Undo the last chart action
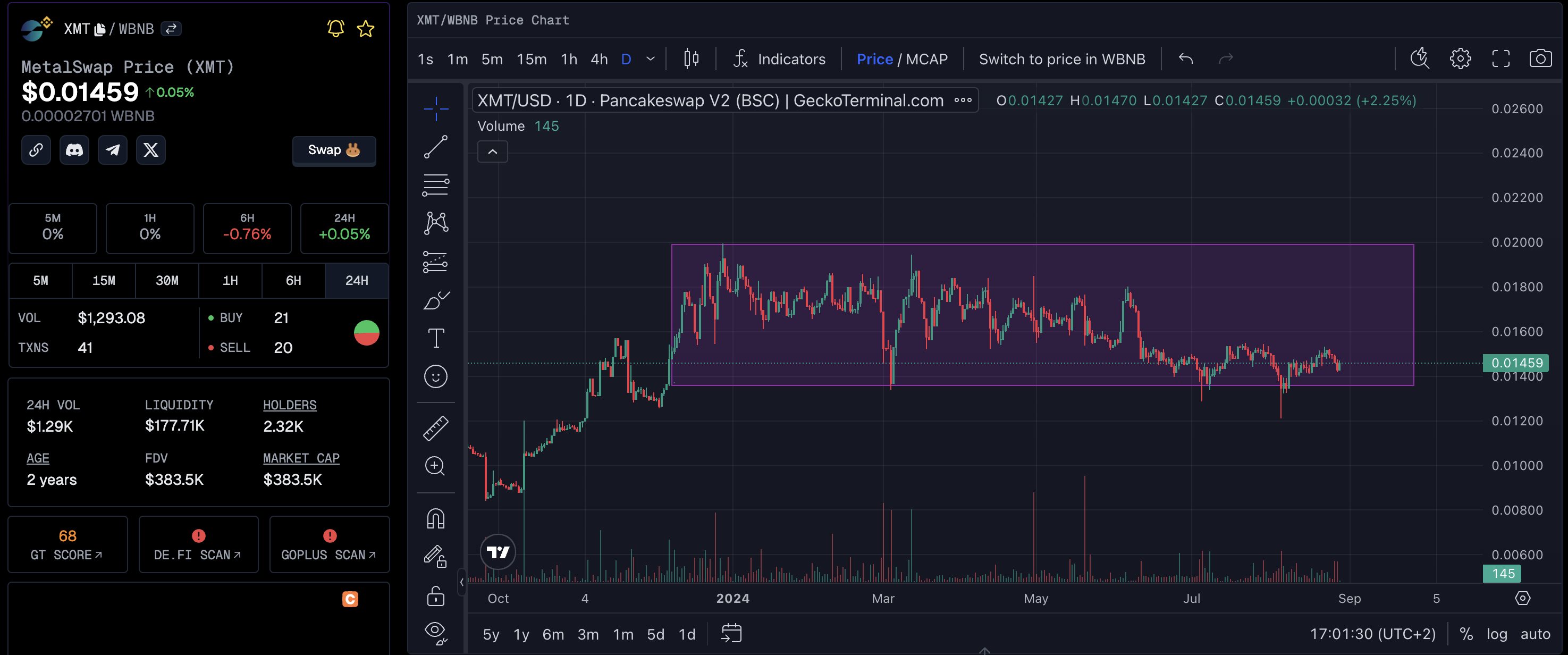 (1186, 59)
